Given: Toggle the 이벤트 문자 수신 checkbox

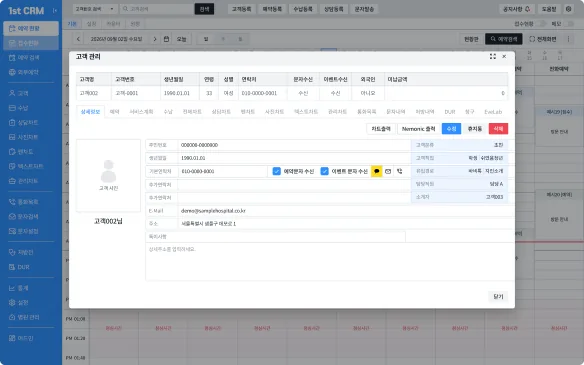Looking at the screenshot, I should pos(324,171).
